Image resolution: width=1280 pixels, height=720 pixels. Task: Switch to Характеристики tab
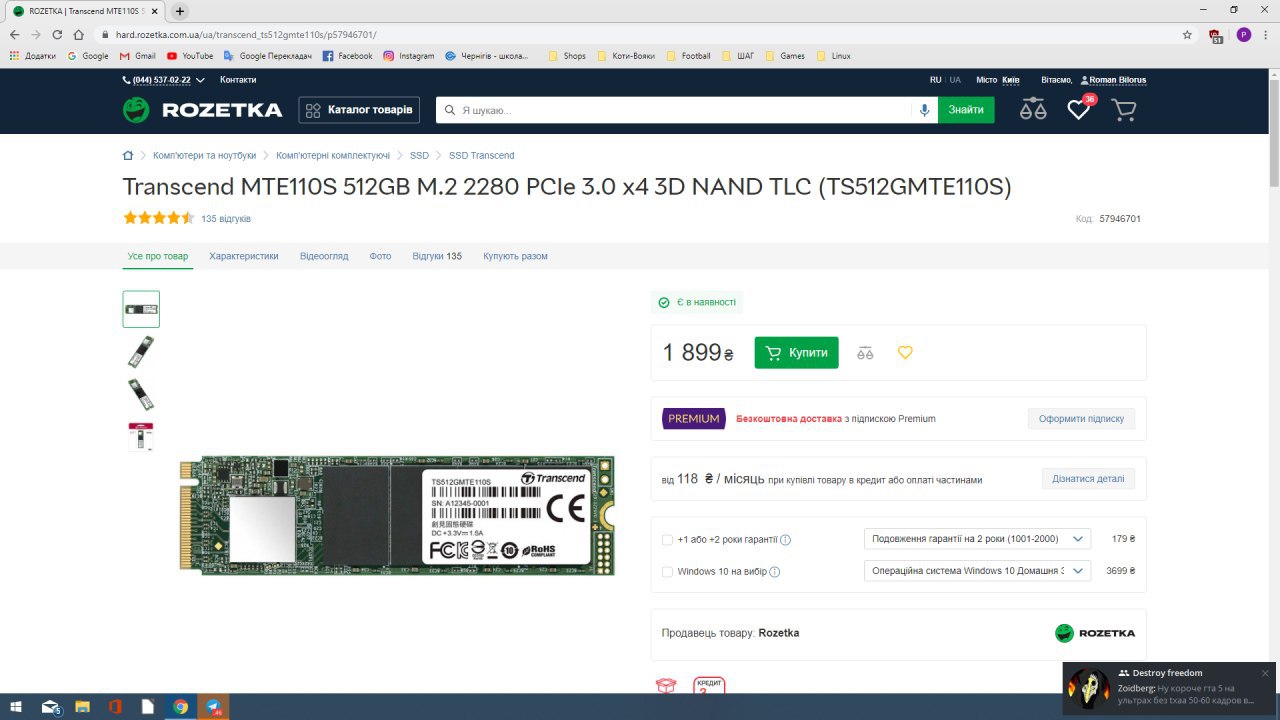(x=244, y=256)
